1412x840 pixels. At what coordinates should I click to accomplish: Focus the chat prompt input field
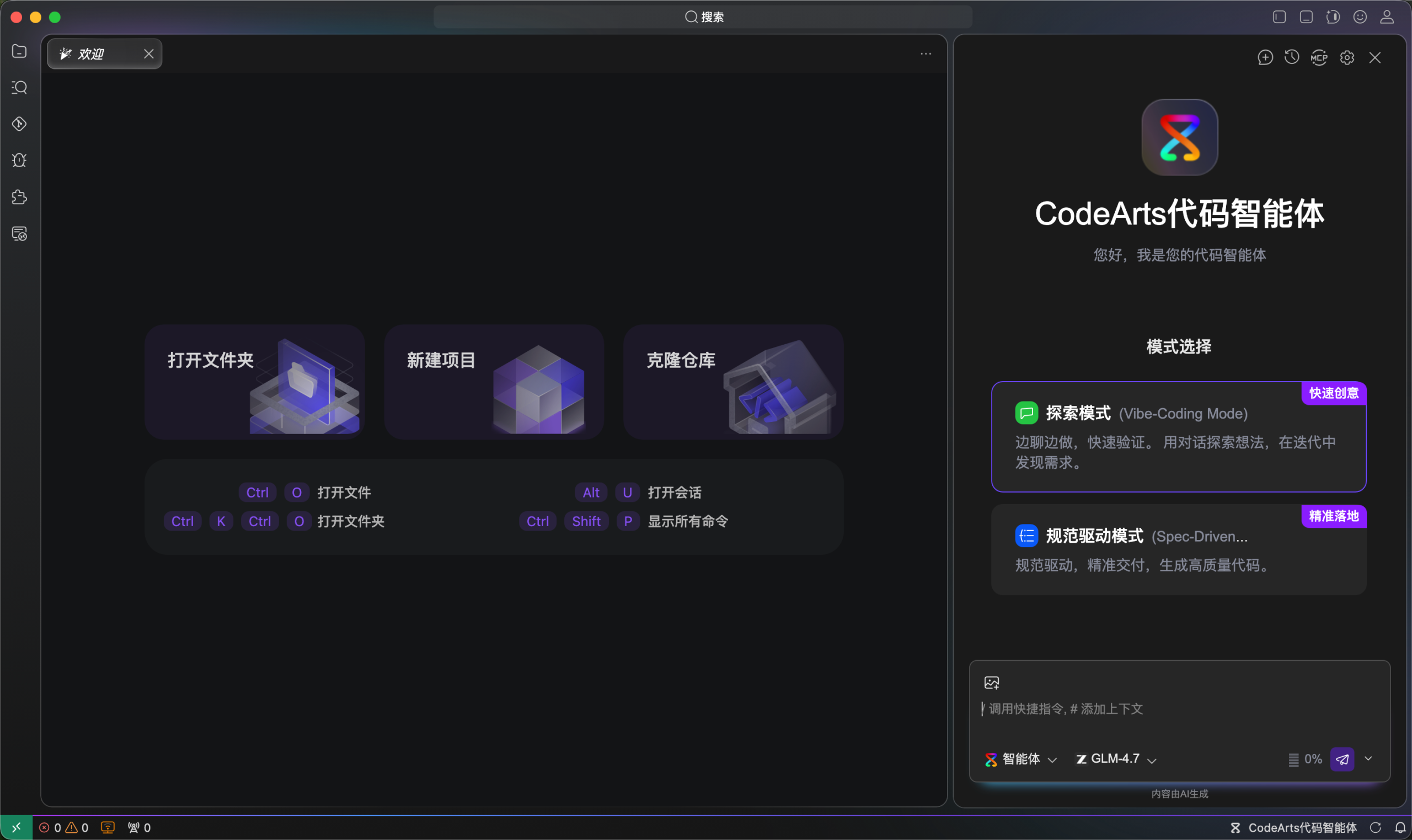(1179, 709)
